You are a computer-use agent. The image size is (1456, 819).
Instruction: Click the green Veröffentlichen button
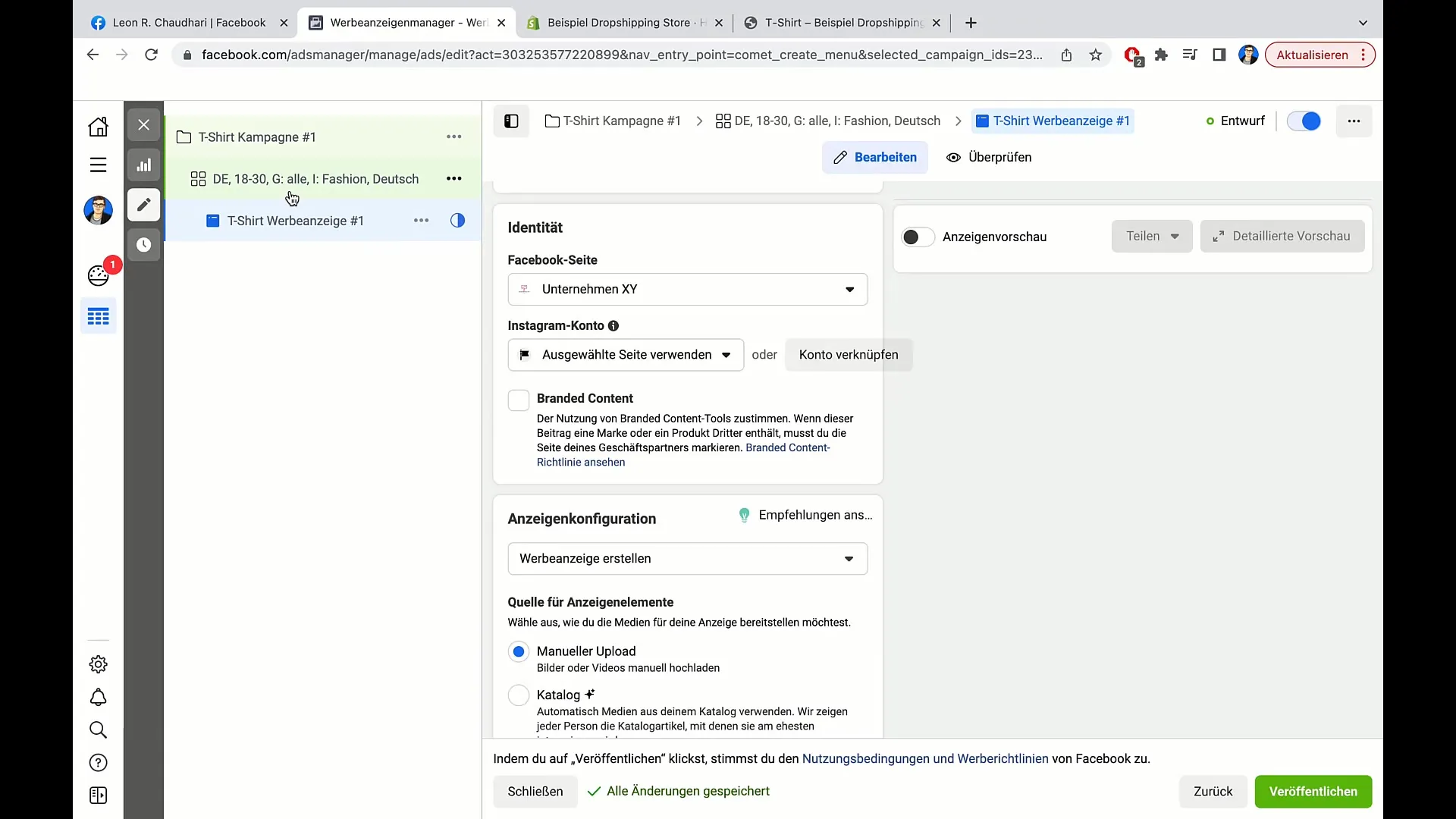[x=1313, y=792]
